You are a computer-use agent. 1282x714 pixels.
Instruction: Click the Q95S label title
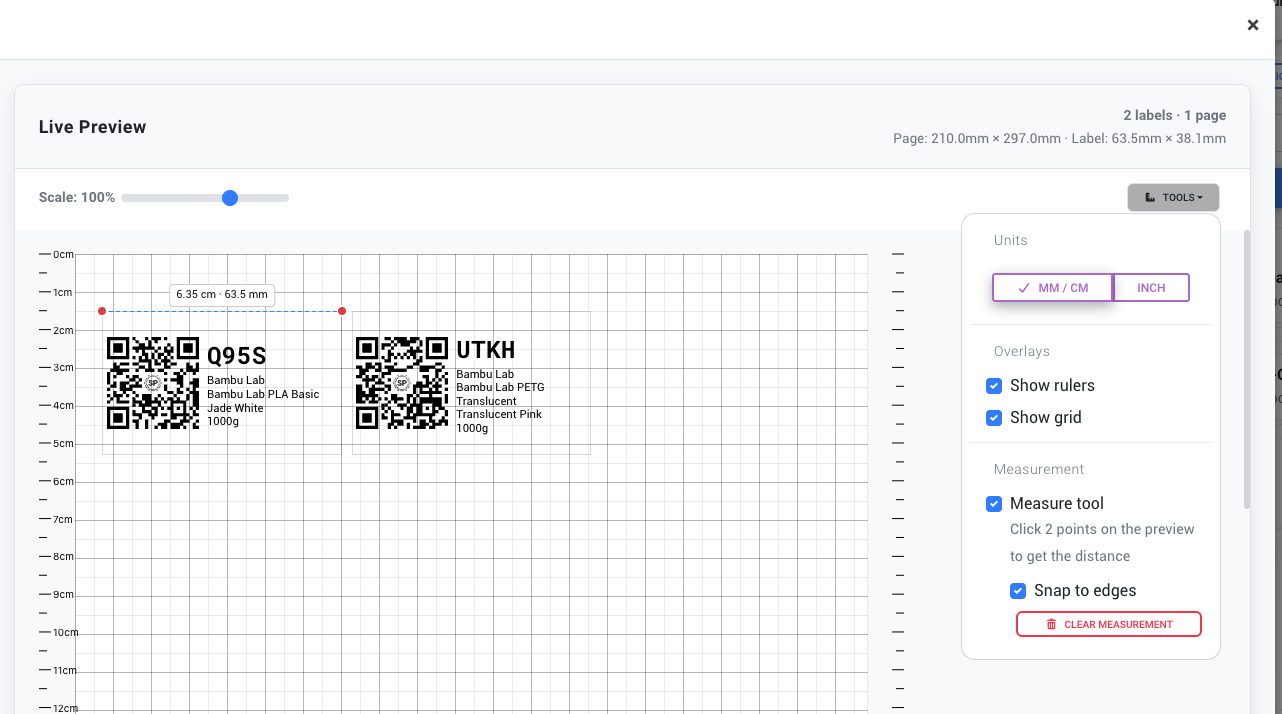[x=237, y=355]
